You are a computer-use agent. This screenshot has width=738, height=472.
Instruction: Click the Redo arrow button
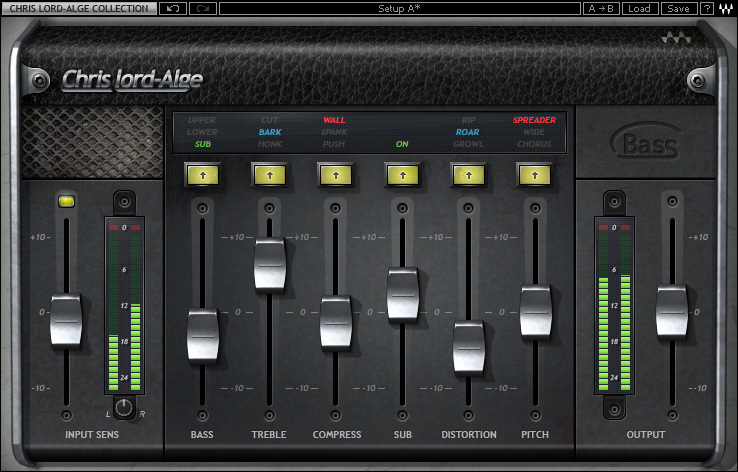click(x=203, y=8)
